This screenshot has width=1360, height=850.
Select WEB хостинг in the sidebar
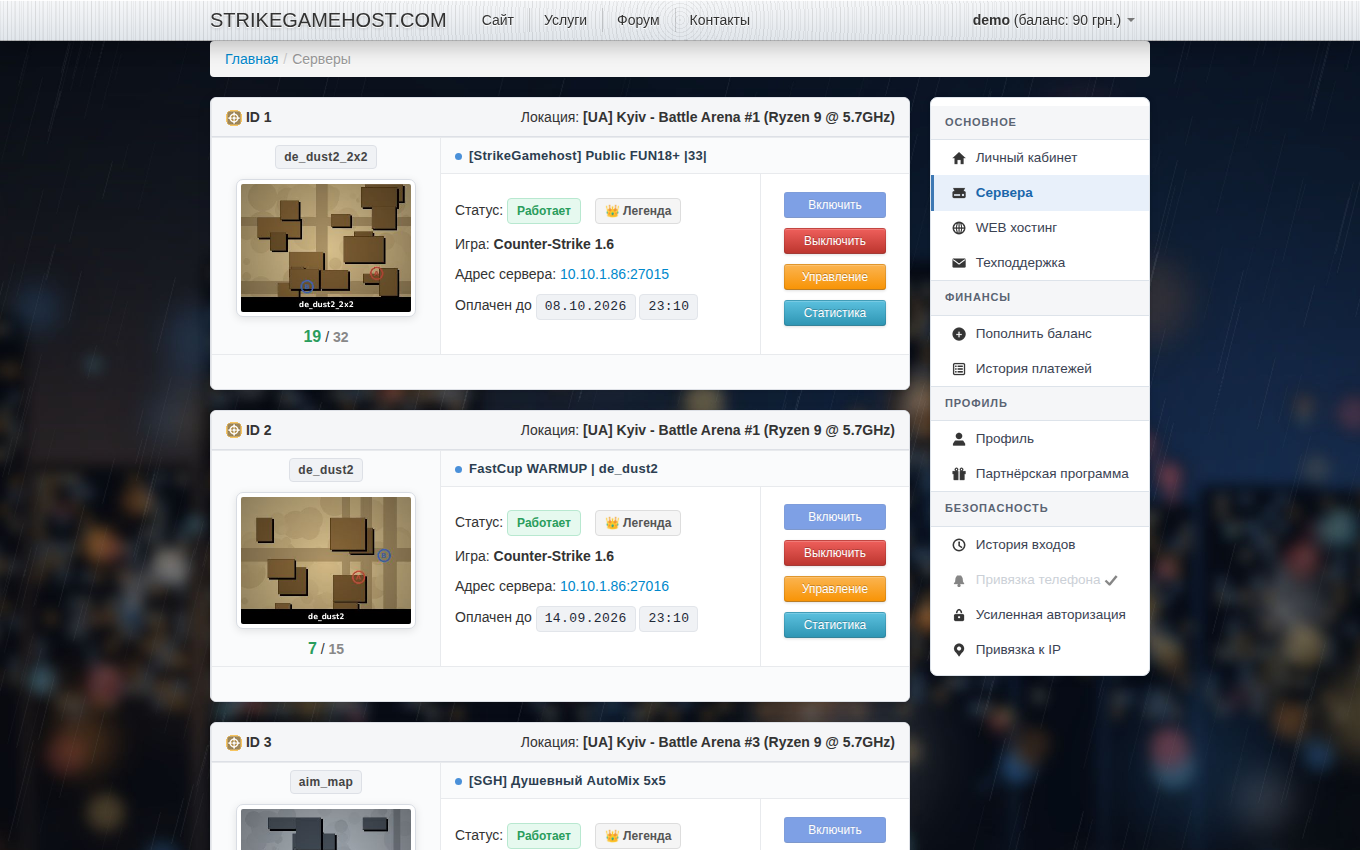1040,228
